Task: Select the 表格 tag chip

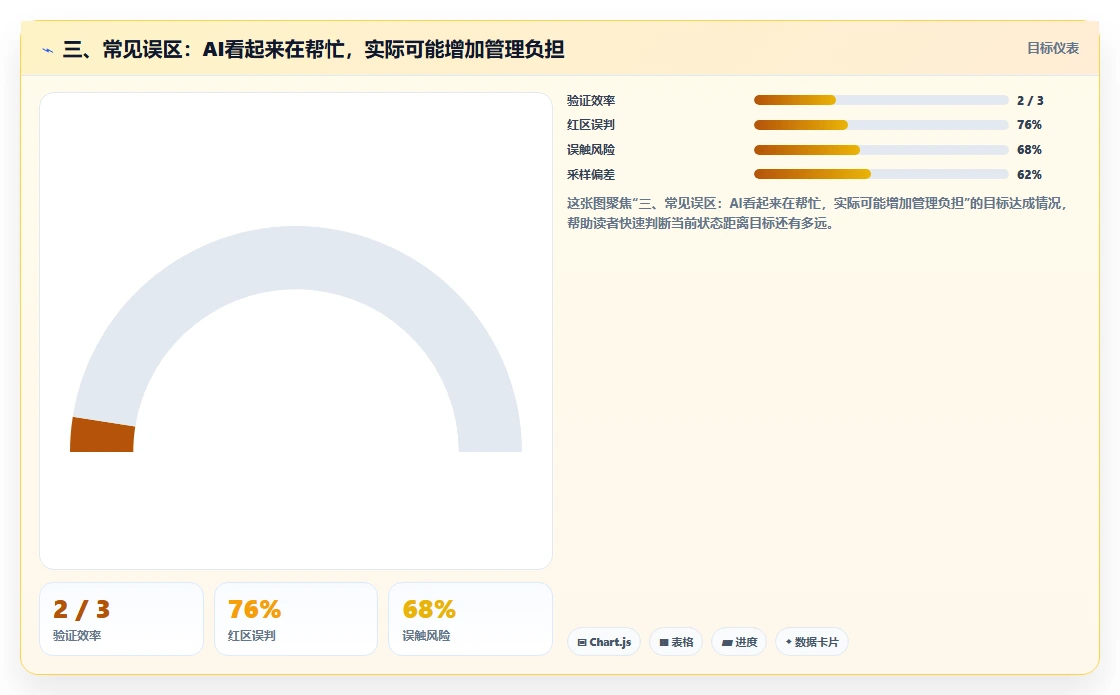Action: (676, 642)
